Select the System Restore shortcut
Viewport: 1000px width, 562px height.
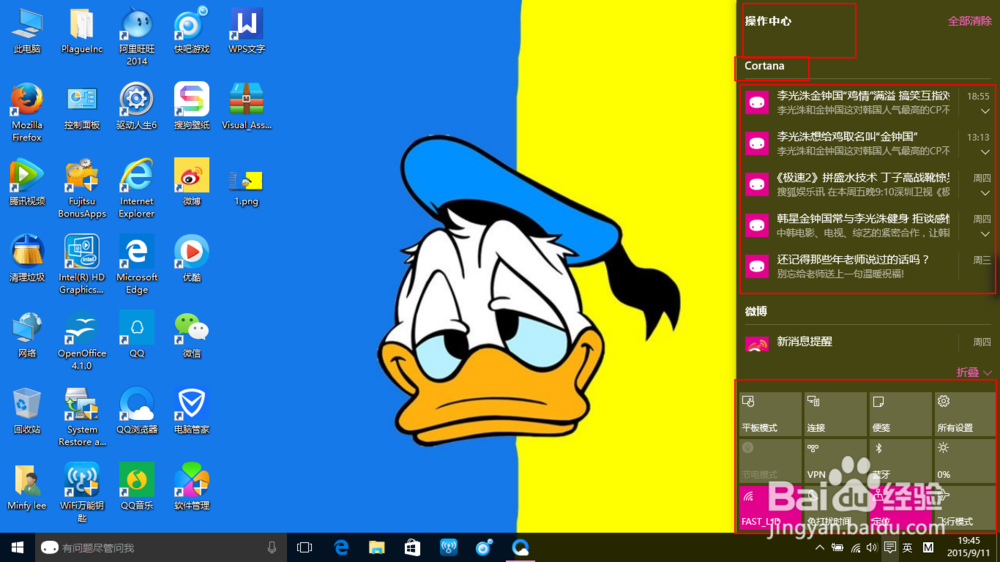point(82,417)
